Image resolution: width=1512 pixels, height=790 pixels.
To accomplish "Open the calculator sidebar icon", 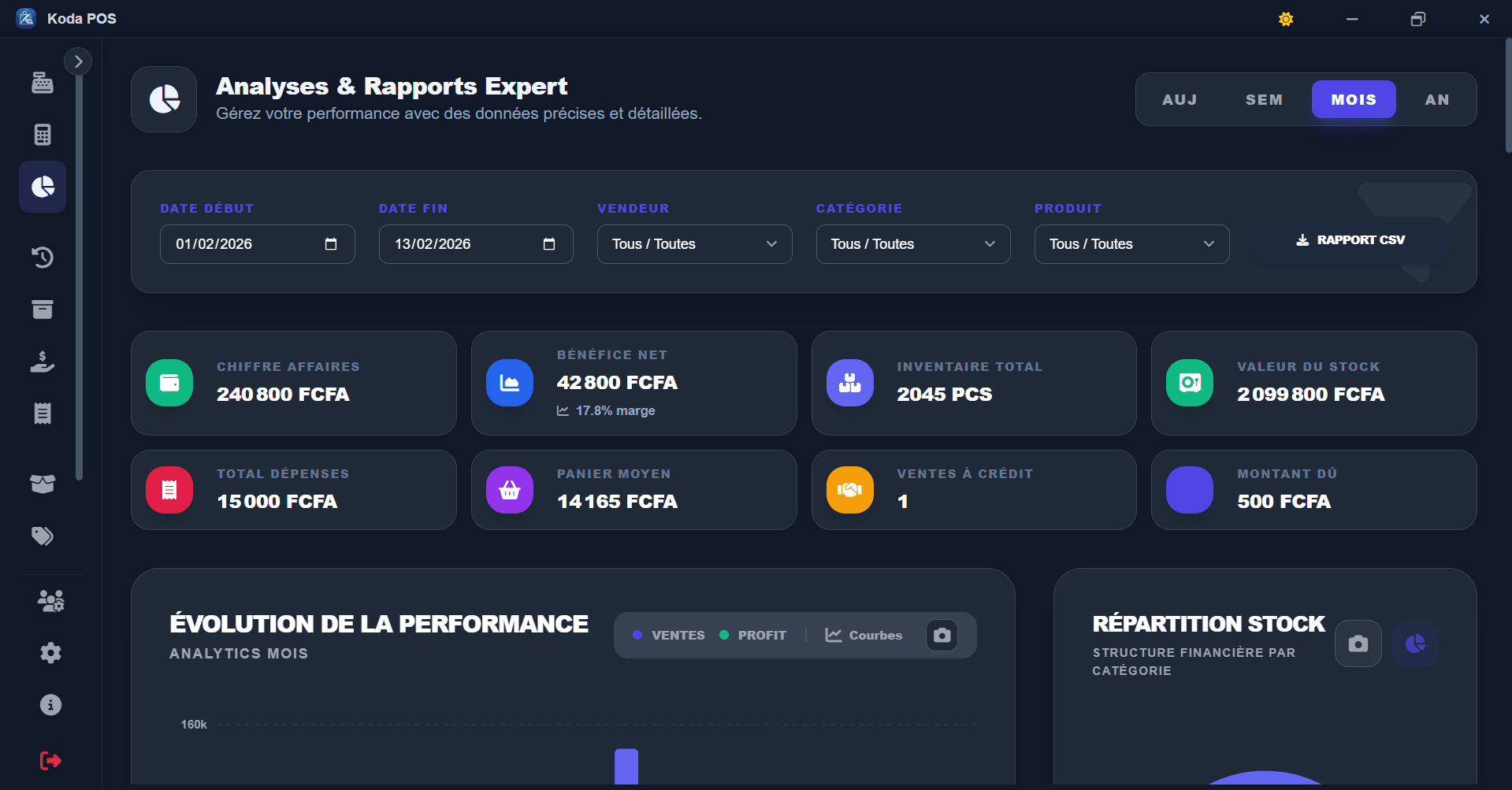I will [43, 135].
